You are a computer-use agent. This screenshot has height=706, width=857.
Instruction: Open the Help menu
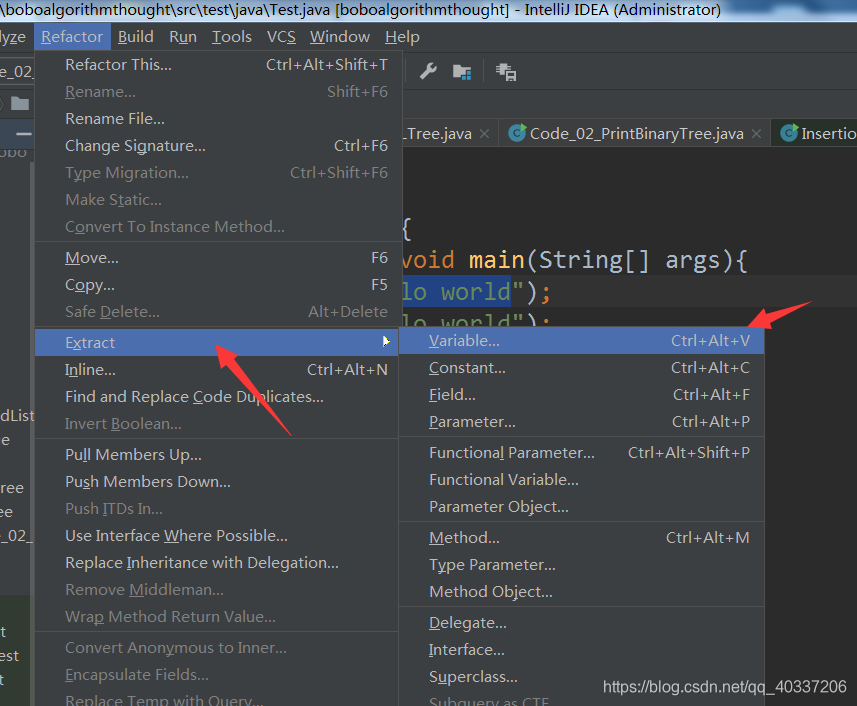[402, 37]
